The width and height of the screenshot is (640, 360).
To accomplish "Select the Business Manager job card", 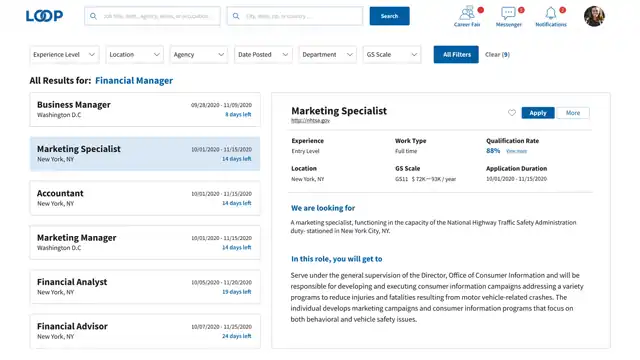I will [x=145, y=109].
